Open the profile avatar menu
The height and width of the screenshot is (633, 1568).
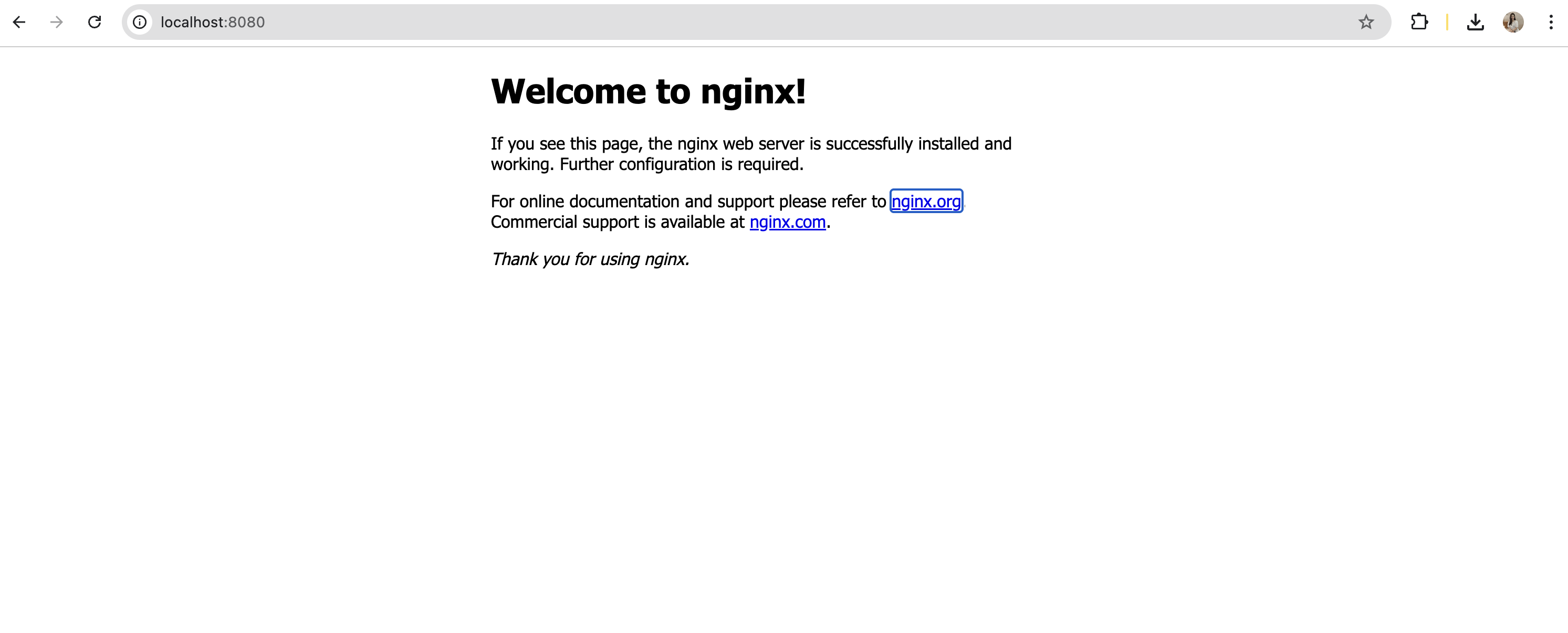1513,23
